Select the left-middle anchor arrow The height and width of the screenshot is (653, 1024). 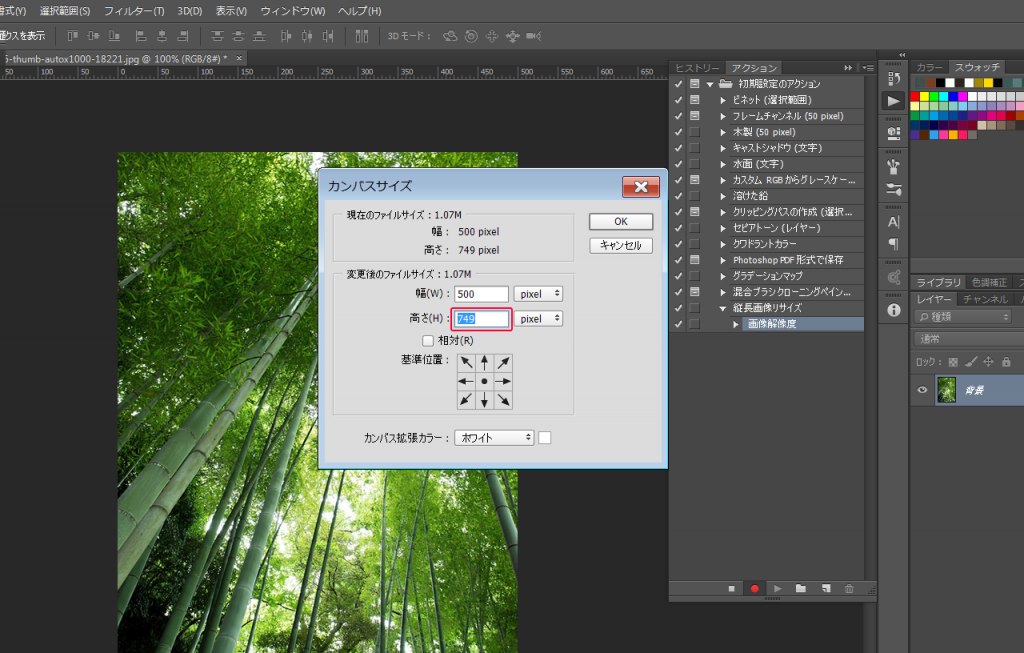click(466, 381)
